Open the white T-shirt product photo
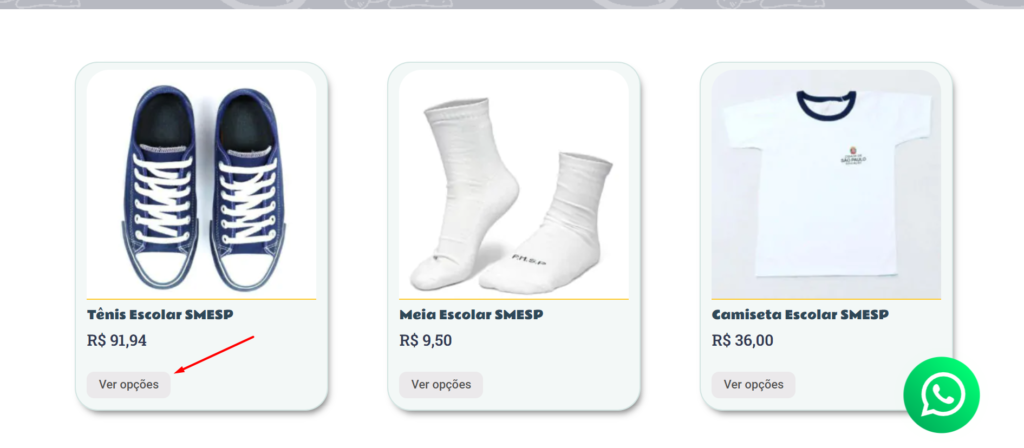 (826, 184)
